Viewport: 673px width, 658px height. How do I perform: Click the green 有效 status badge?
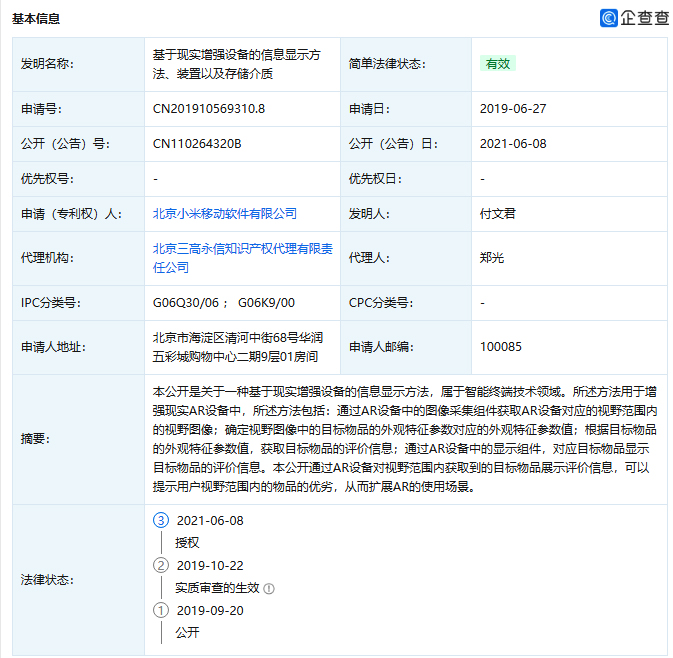click(497, 63)
